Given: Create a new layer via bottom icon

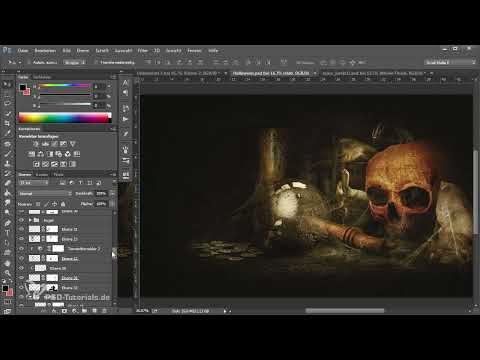Looking at the screenshot, I should (x=94, y=311).
